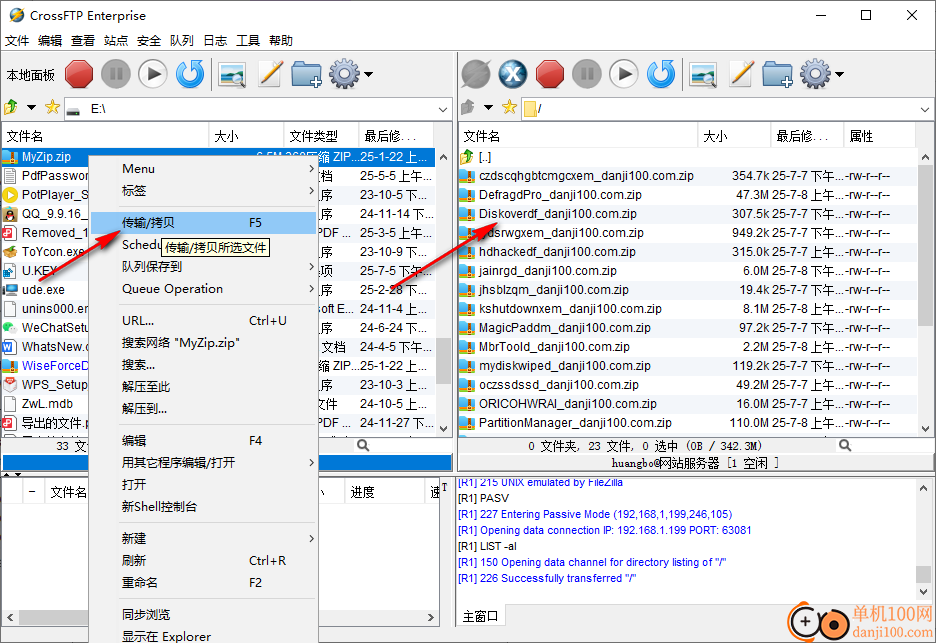
Task: Open the remote Up directory dropdown arrow
Action: tap(488, 107)
